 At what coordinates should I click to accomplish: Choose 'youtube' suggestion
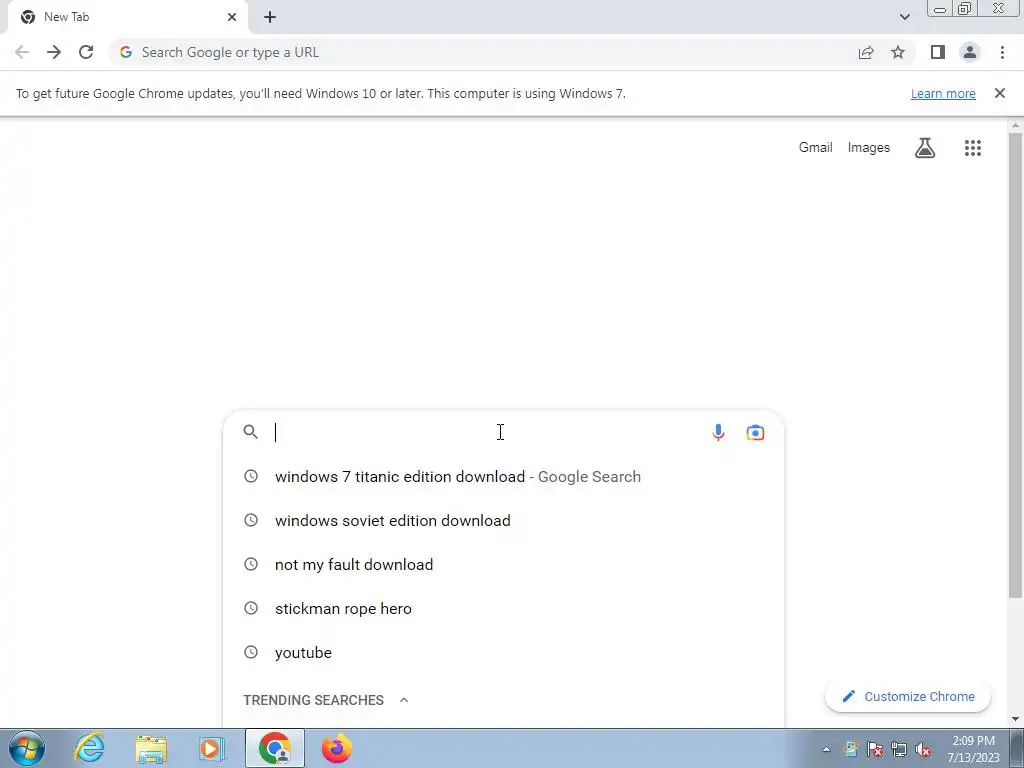pos(503,652)
